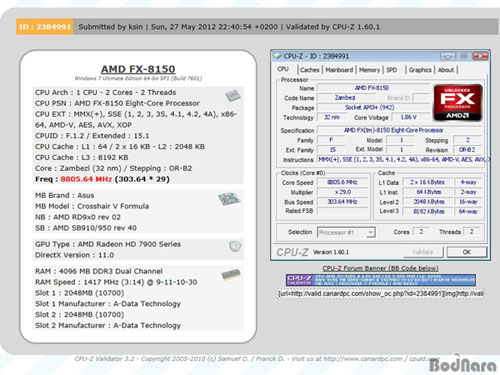Click the text 'MB Model : Crosshair V Formula'
The height and width of the screenshot is (375, 500).
92,206
